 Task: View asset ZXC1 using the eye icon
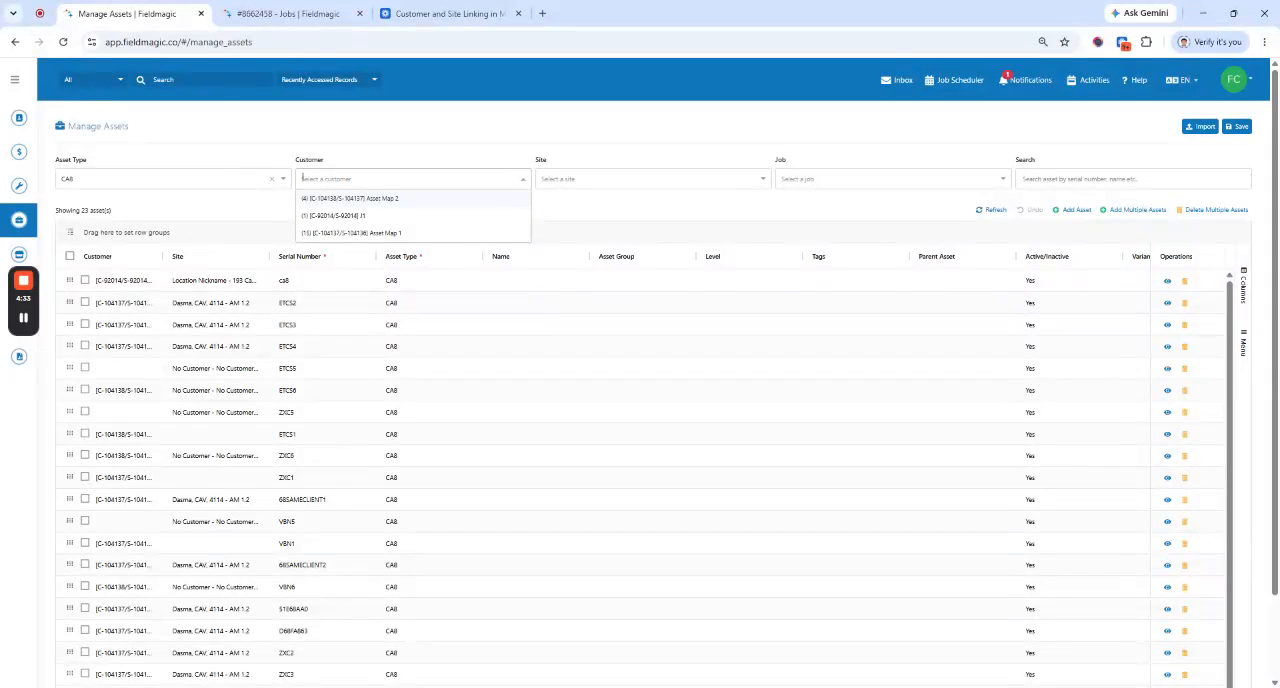click(x=1167, y=478)
